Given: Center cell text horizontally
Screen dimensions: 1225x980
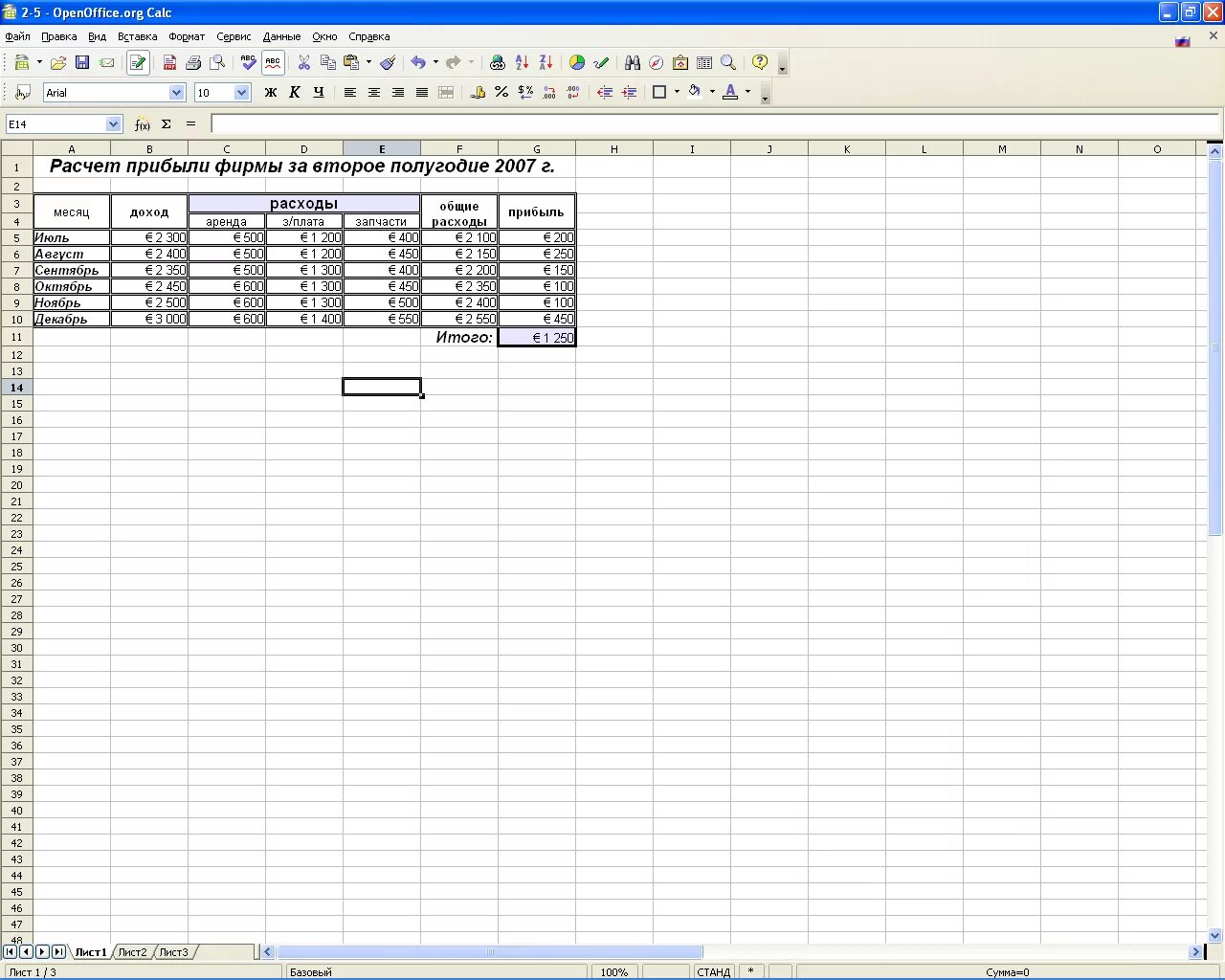Looking at the screenshot, I should pyautogui.click(x=374, y=92).
